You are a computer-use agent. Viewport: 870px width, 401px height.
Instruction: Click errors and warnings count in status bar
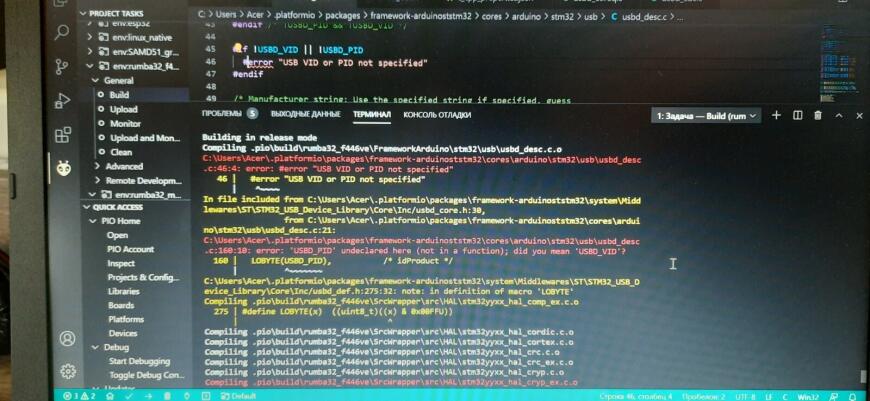coord(80,396)
